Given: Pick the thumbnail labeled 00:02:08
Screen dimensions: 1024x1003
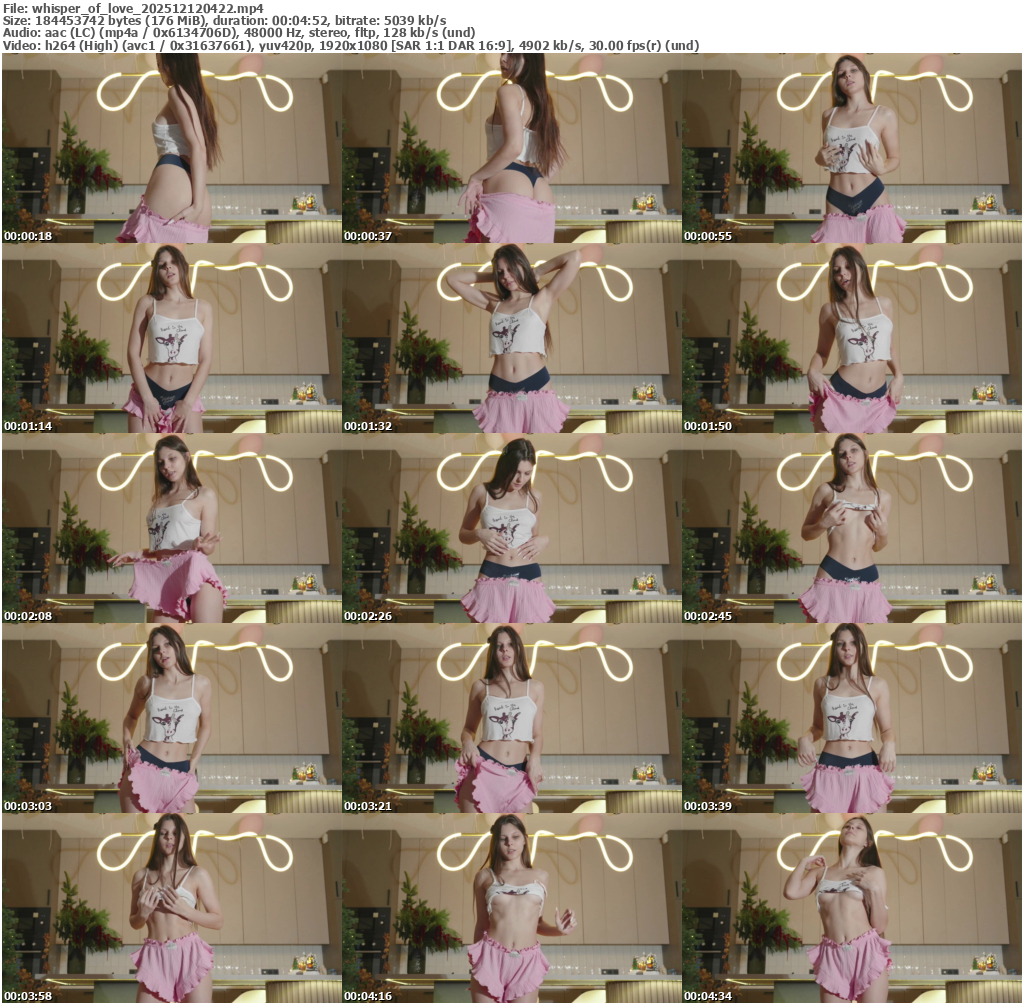Looking at the screenshot, I should [x=172, y=528].
